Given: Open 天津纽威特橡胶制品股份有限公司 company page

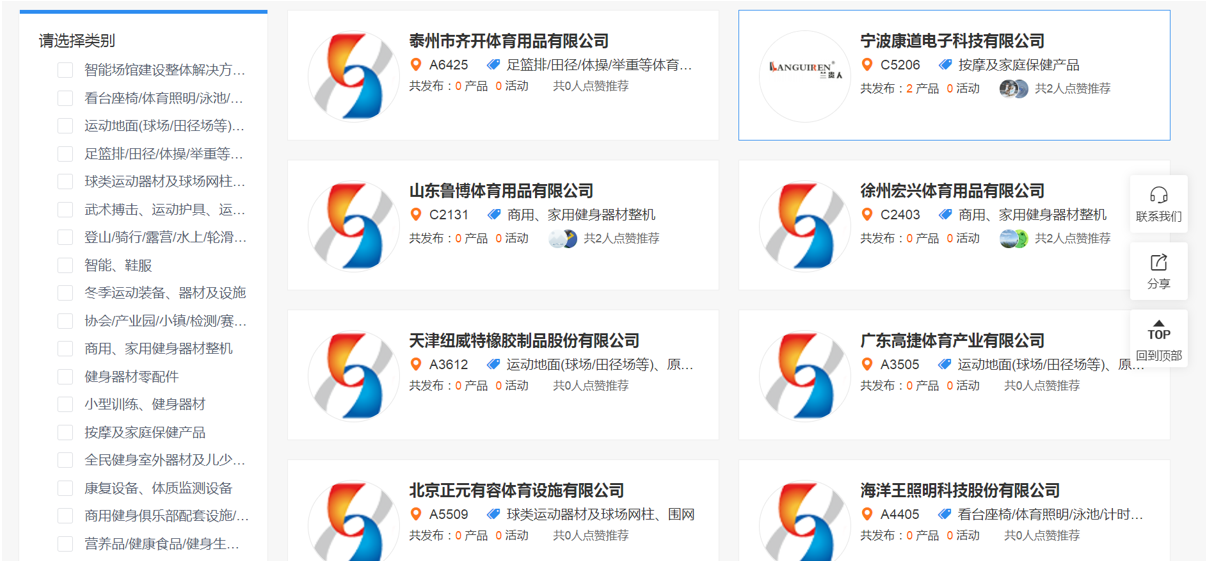Looking at the screenshot, I should click(x=524, y=341).
